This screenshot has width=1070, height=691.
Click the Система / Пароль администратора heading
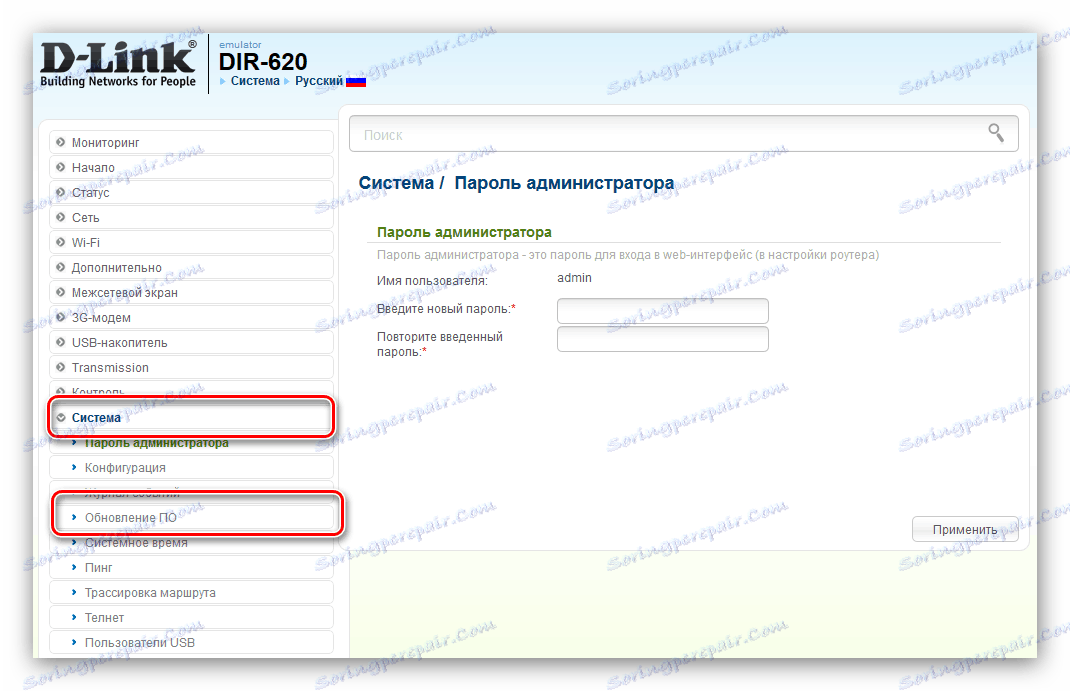pos(517,183)
